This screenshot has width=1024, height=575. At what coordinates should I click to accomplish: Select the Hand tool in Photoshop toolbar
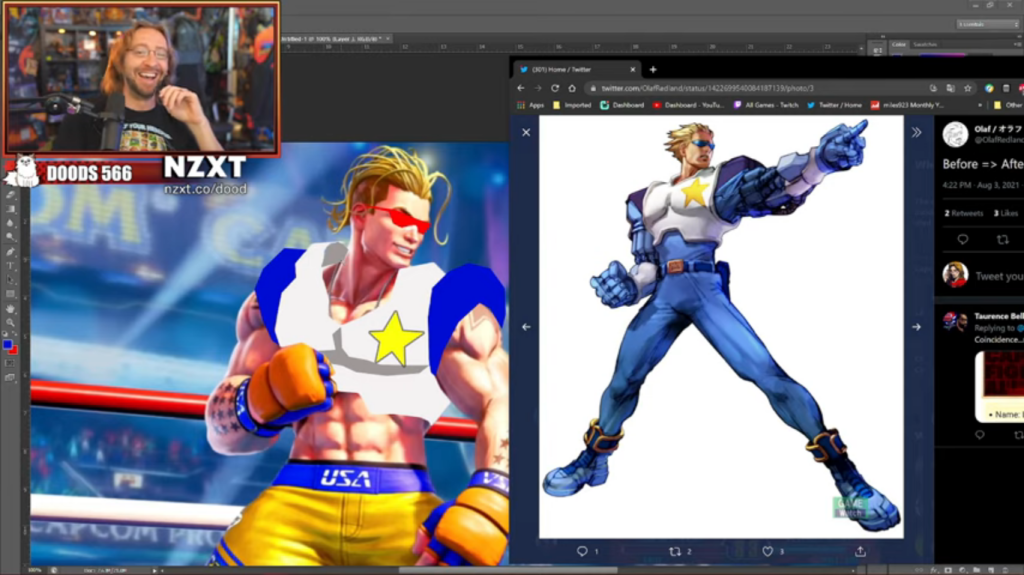[10, 309]
